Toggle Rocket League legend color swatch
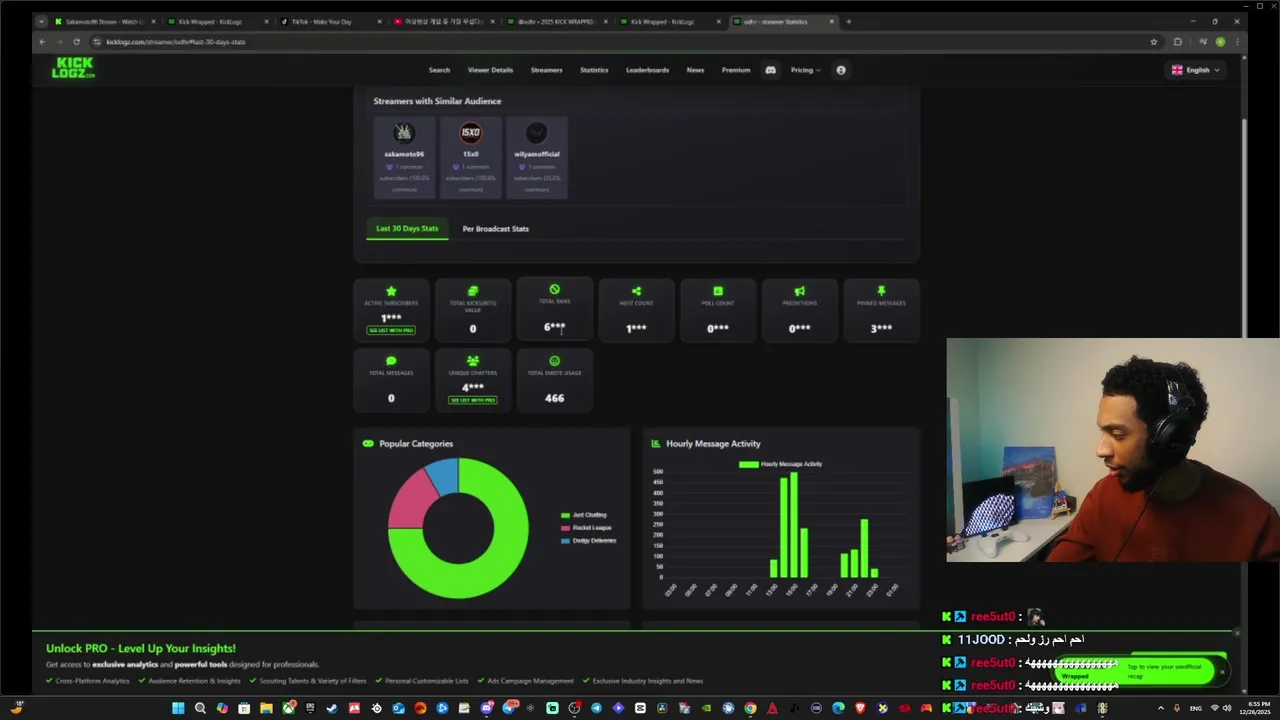Screen dimensions: 1280x720 pyautogui.click(x=565, y=528)
